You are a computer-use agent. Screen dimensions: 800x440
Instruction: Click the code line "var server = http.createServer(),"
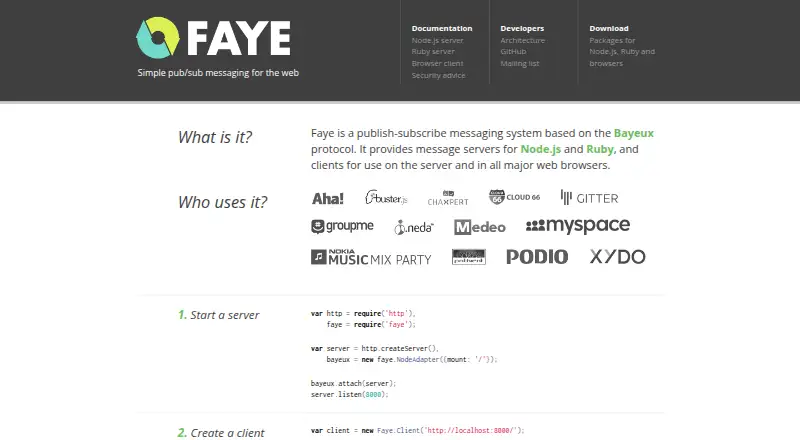click(374, 349)
